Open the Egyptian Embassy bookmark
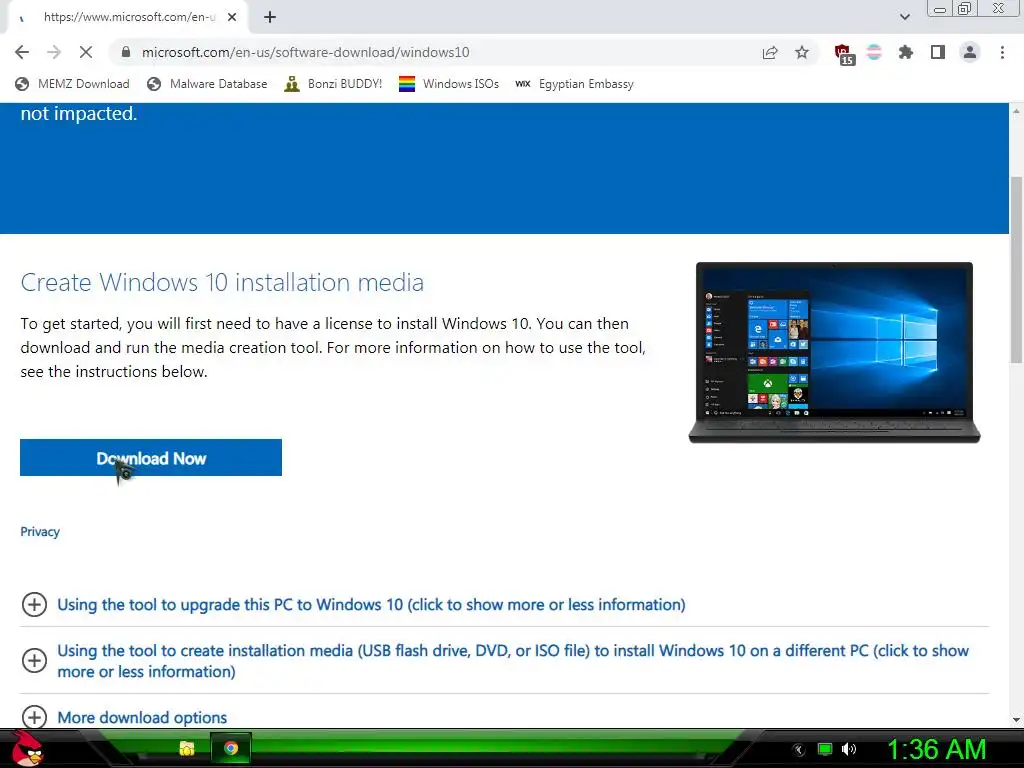 click(x=575, y=84)
